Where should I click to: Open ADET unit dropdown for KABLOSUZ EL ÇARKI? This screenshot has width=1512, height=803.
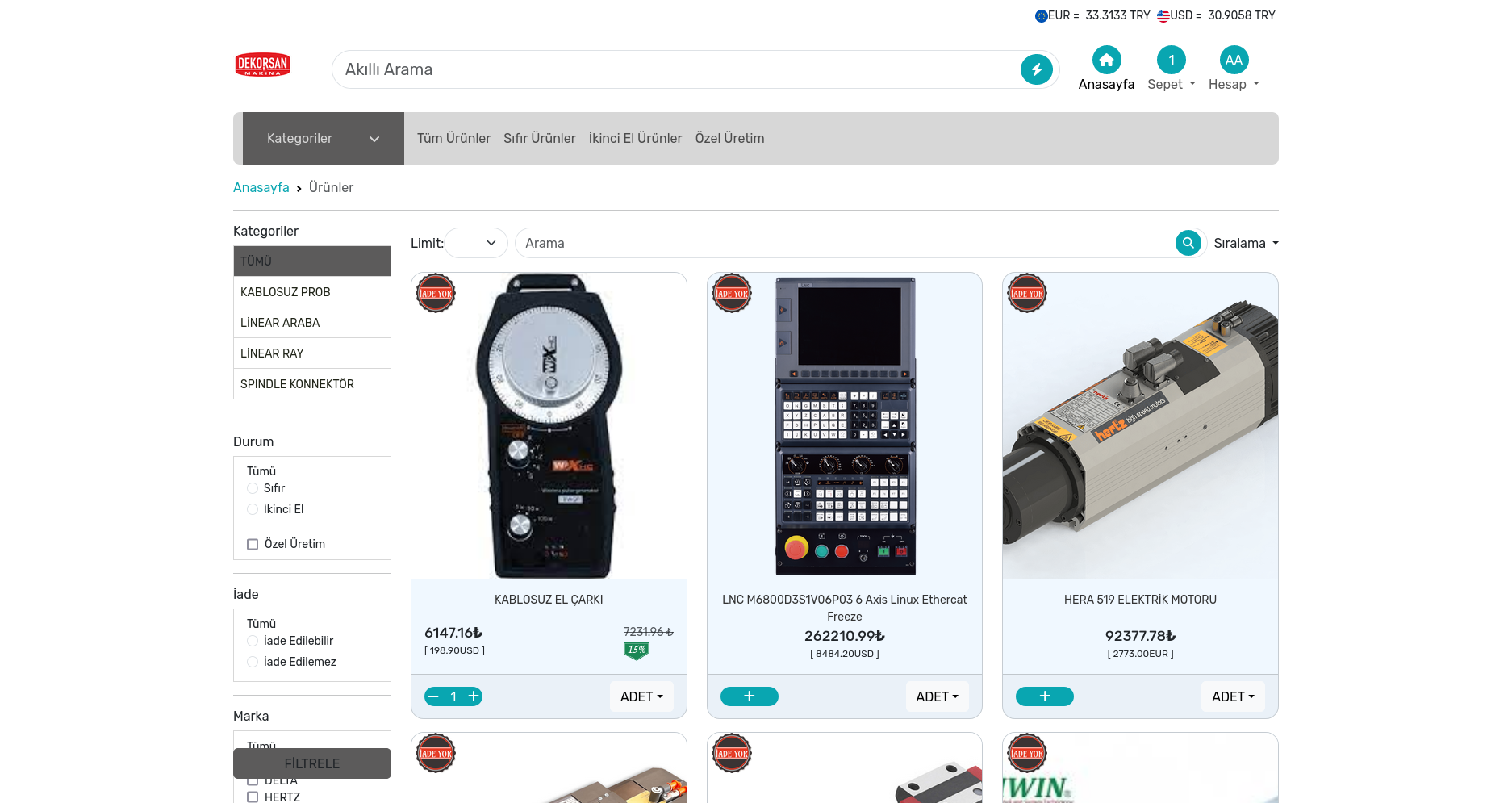[641, 696]
